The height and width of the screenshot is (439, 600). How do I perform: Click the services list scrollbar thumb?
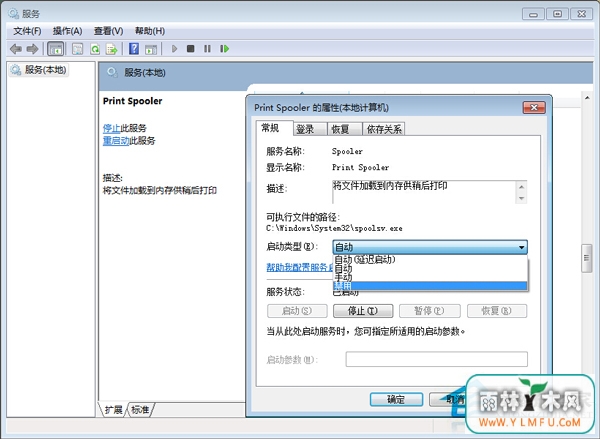tap(586, 258)
